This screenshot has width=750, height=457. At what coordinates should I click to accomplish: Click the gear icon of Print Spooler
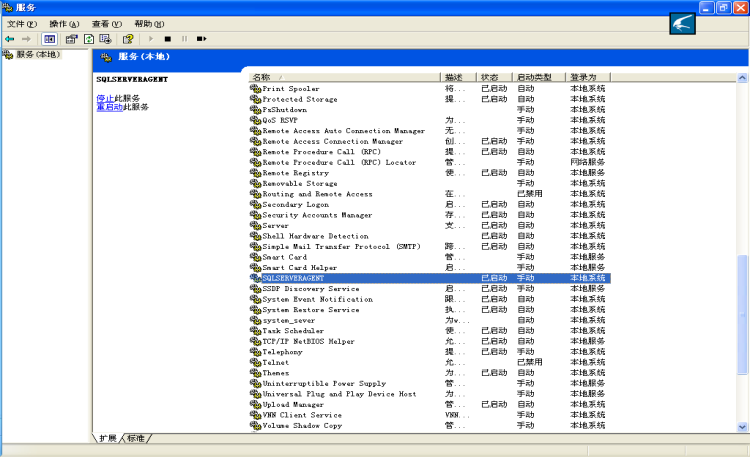[x=255, y=89]
